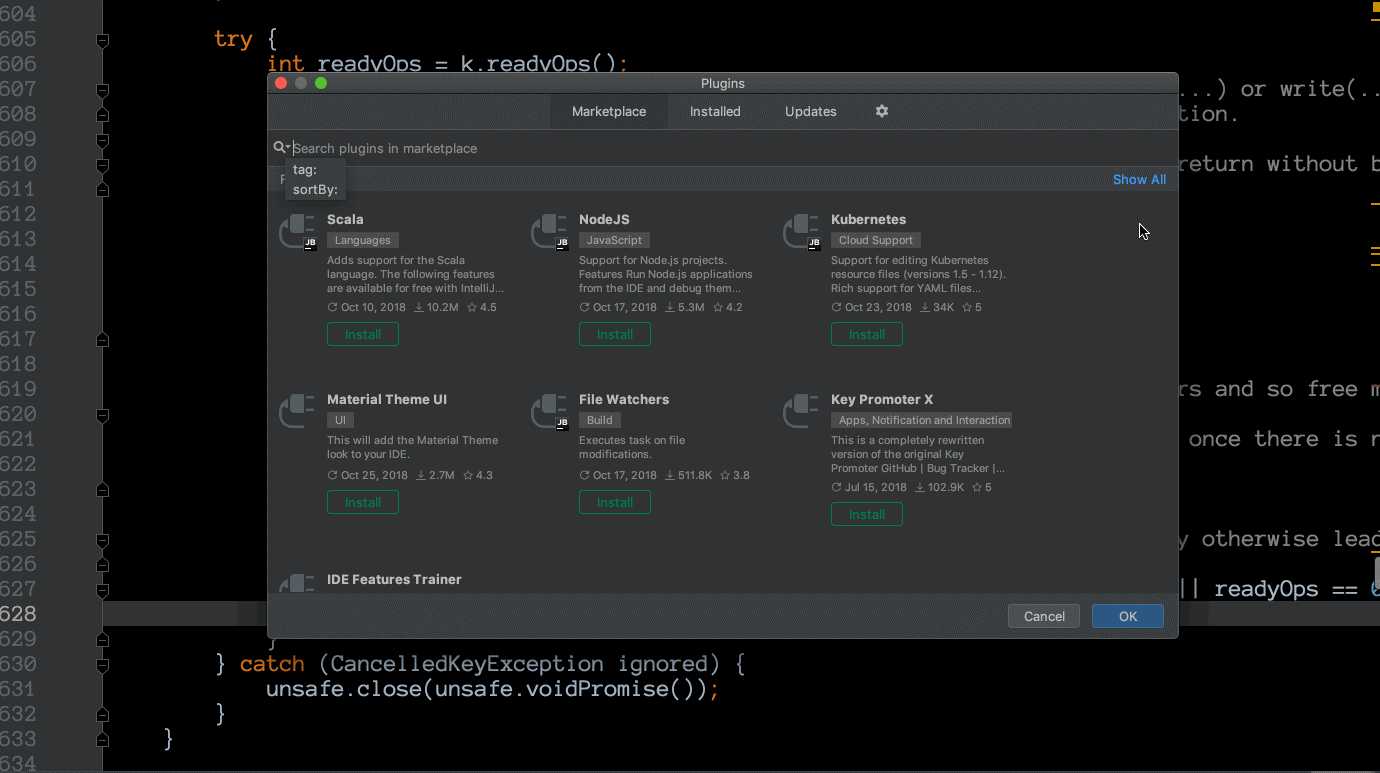The height and width of the screenshot is (773, 1380).
Task: Install the Scala plugin
Action: point(363,334)
